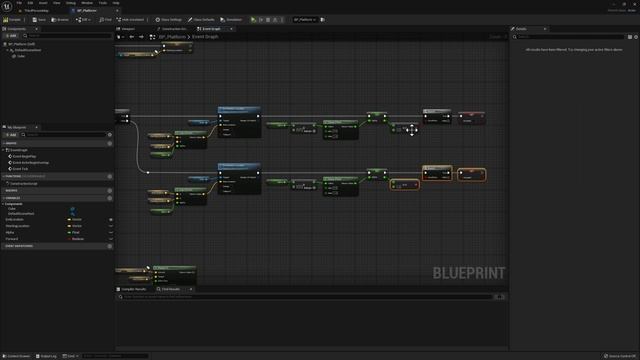Browse to asset in Content Browser

[x=60, y=20]
